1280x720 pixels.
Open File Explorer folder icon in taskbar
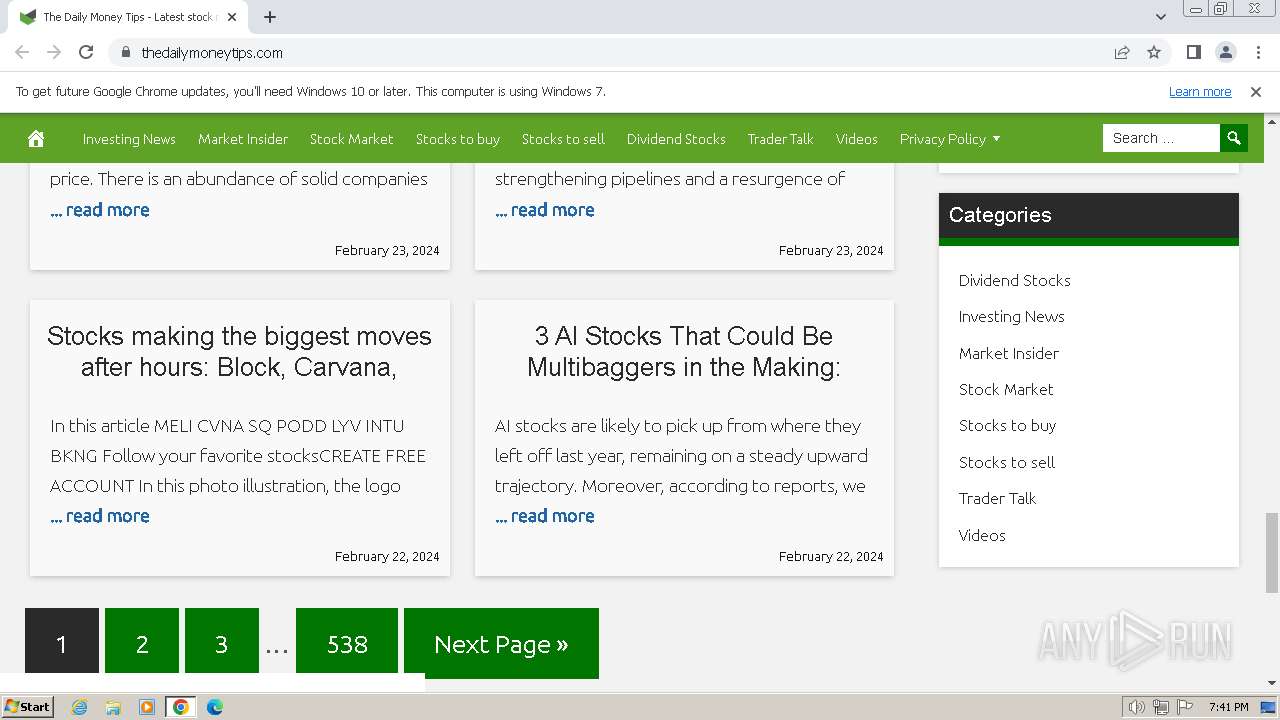(113, 707)
